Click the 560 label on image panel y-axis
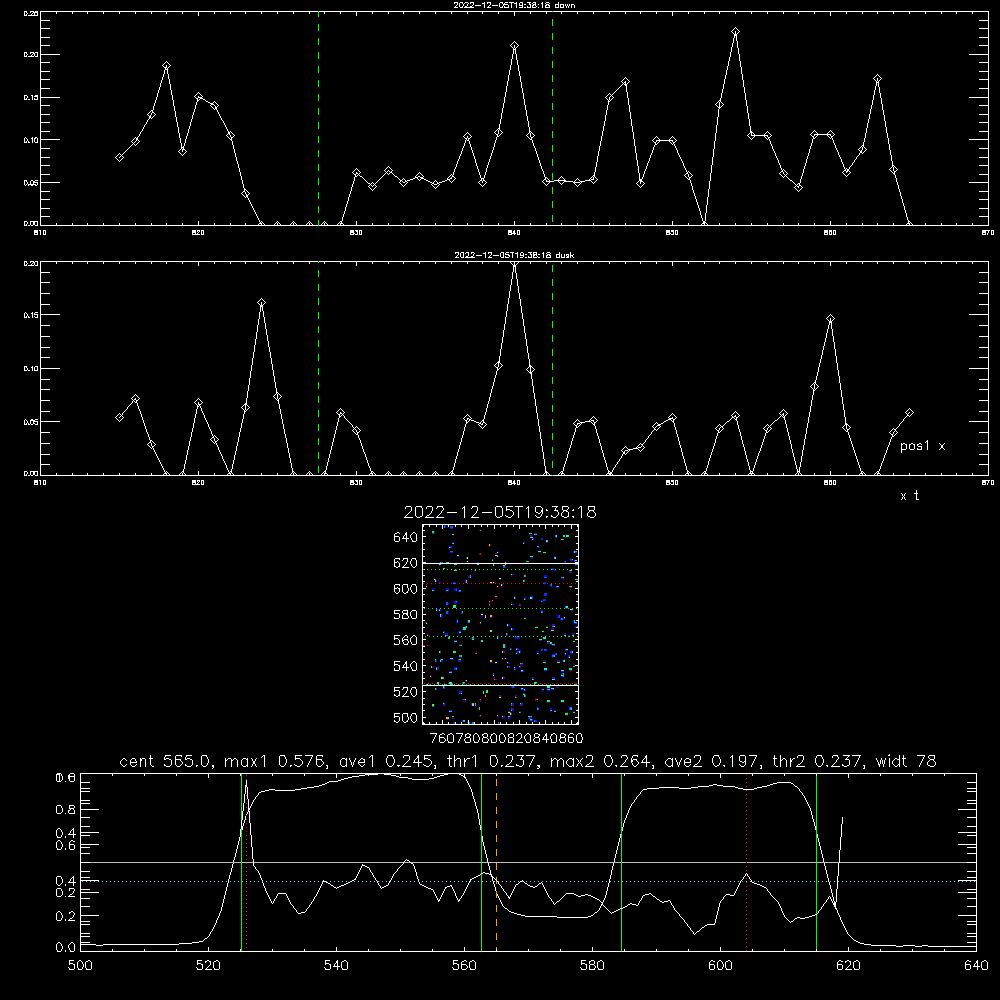Image resolution: width=1000 pixels, height=1000 pixels. pyautogui.click(x=406, y=640)
